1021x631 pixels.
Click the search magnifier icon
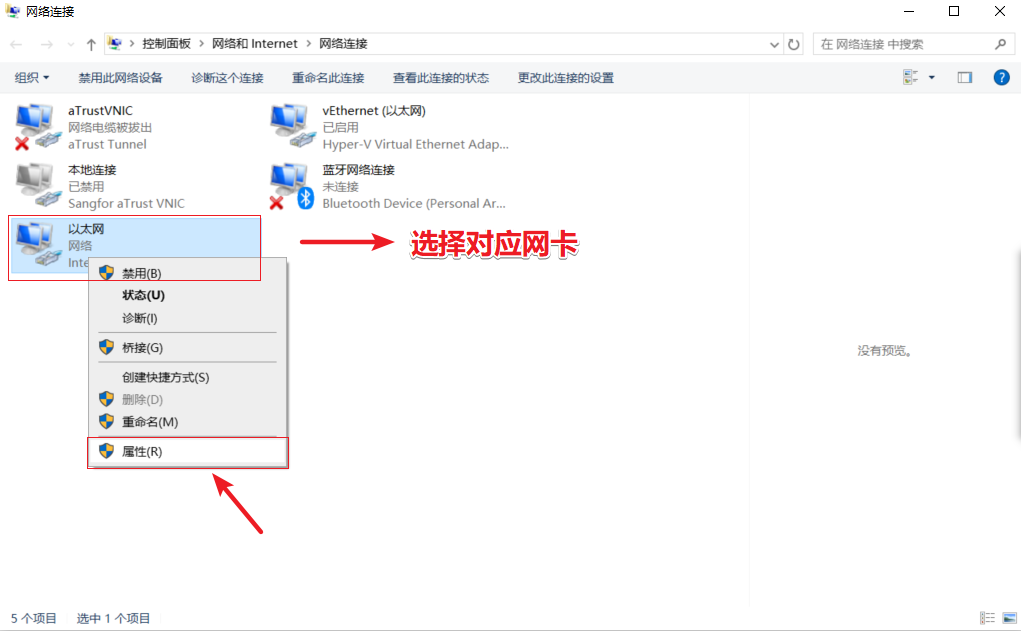pyautogui.click(x=1000, y=44)
